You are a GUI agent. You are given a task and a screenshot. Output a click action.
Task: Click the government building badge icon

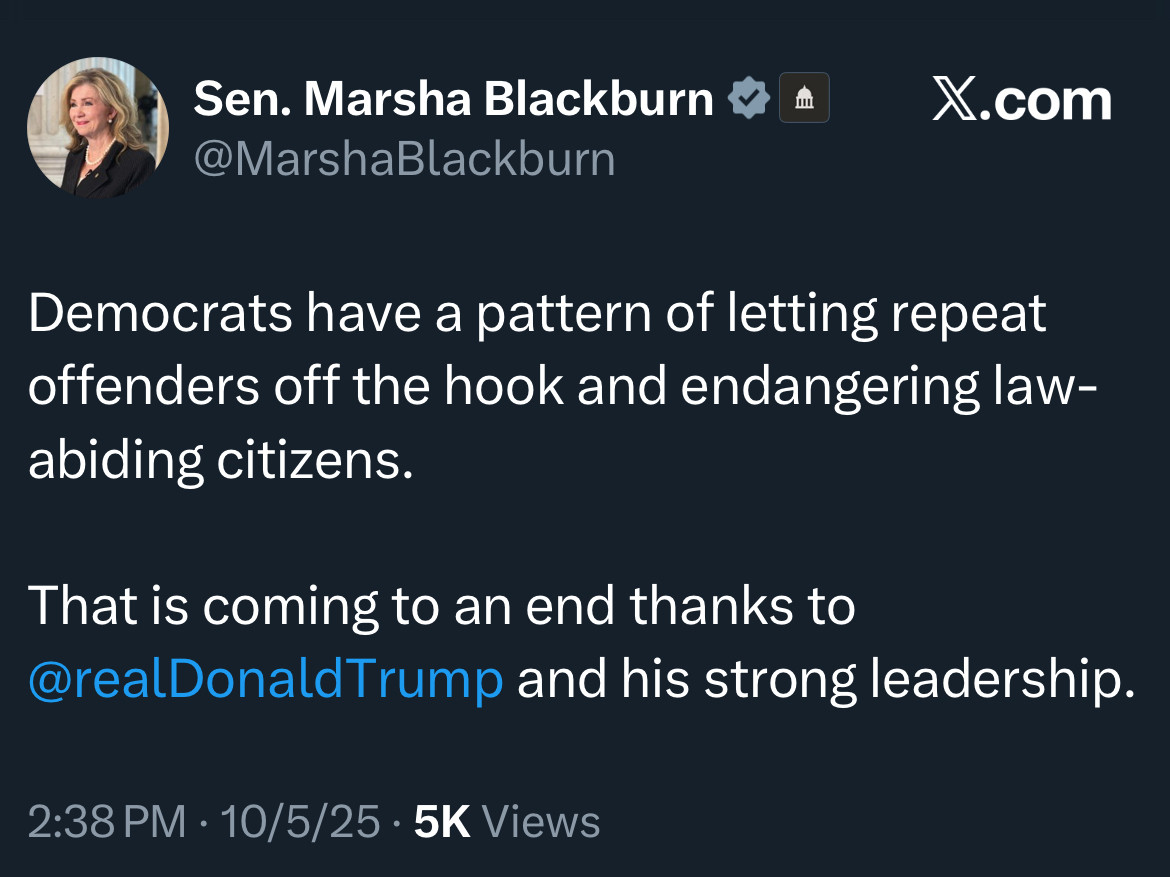click(x=804, y=99)
